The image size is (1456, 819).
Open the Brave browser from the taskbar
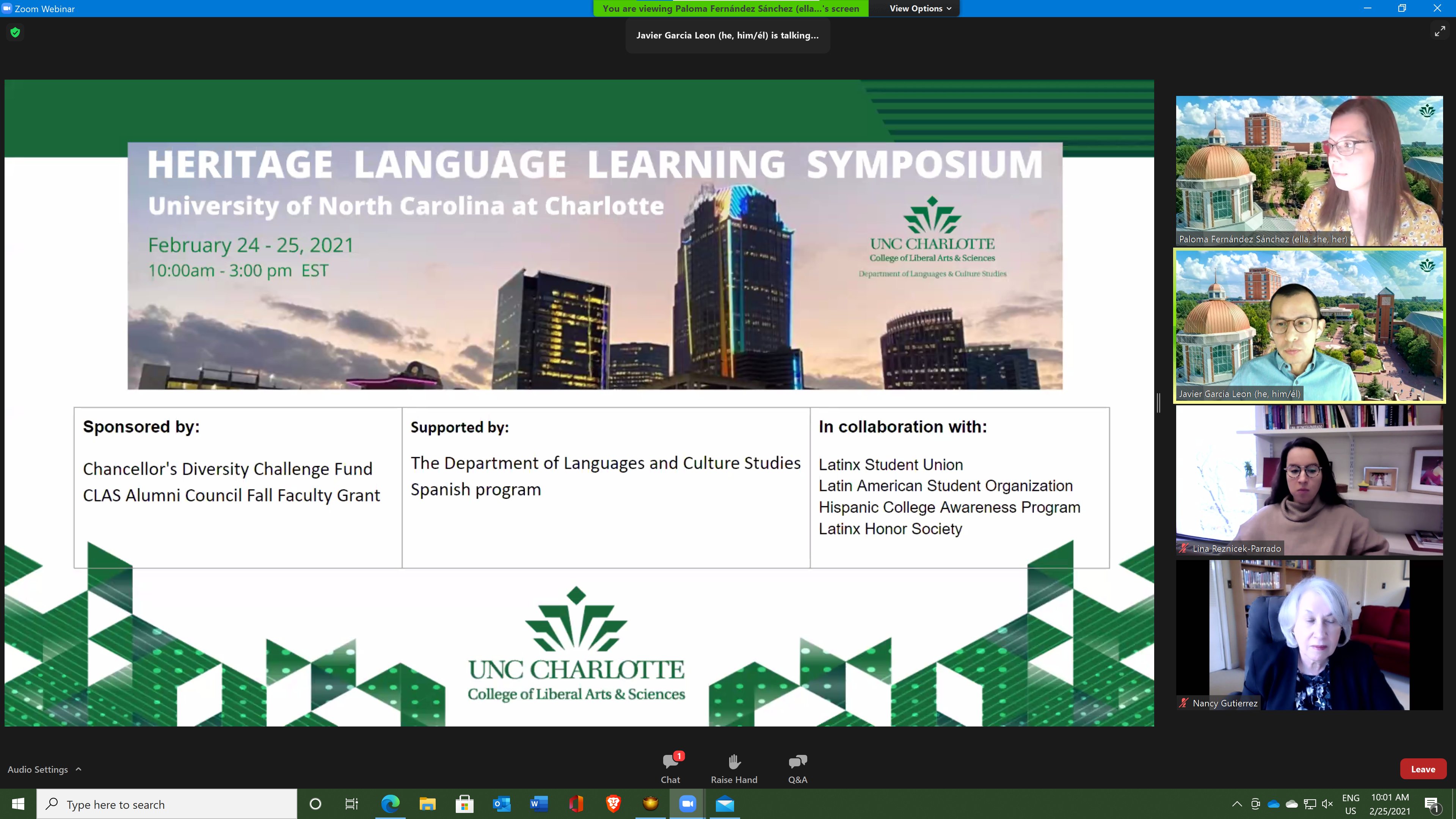613,804
